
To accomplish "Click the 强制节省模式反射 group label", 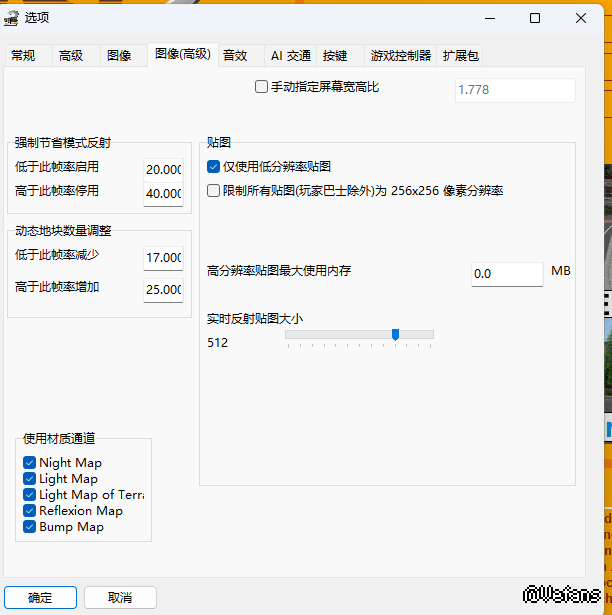I will coord(63,142).
